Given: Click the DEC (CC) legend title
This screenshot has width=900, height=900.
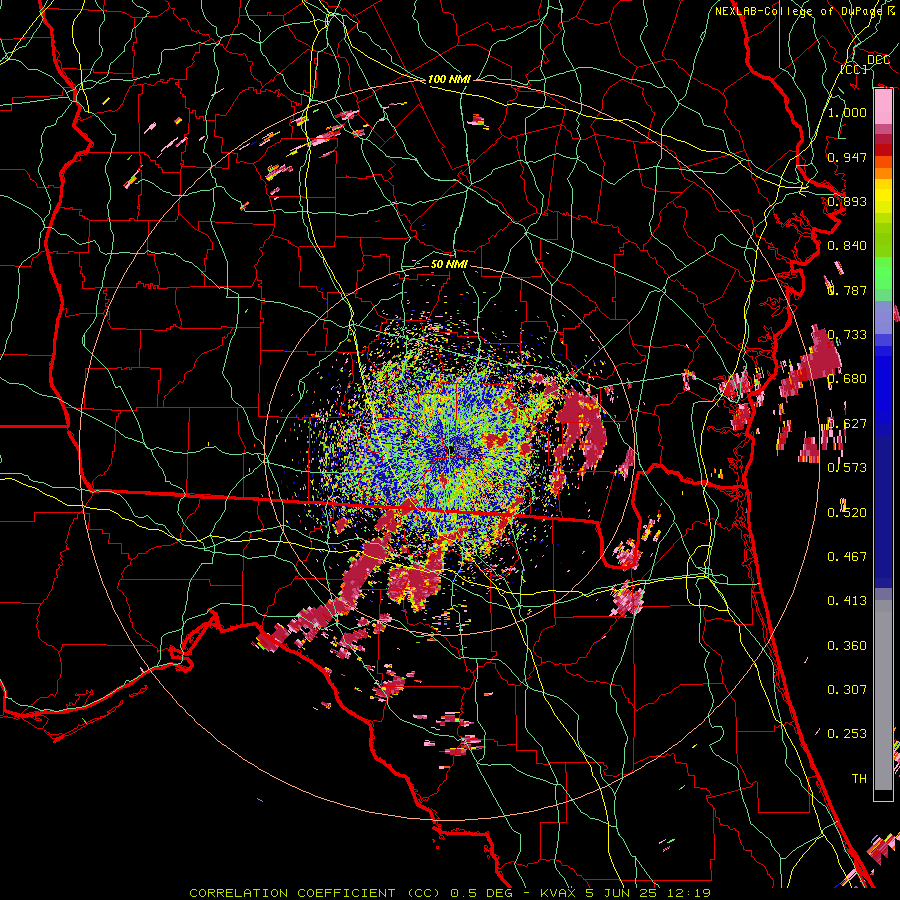Looking at the screenshot, I should click(864, 64).
